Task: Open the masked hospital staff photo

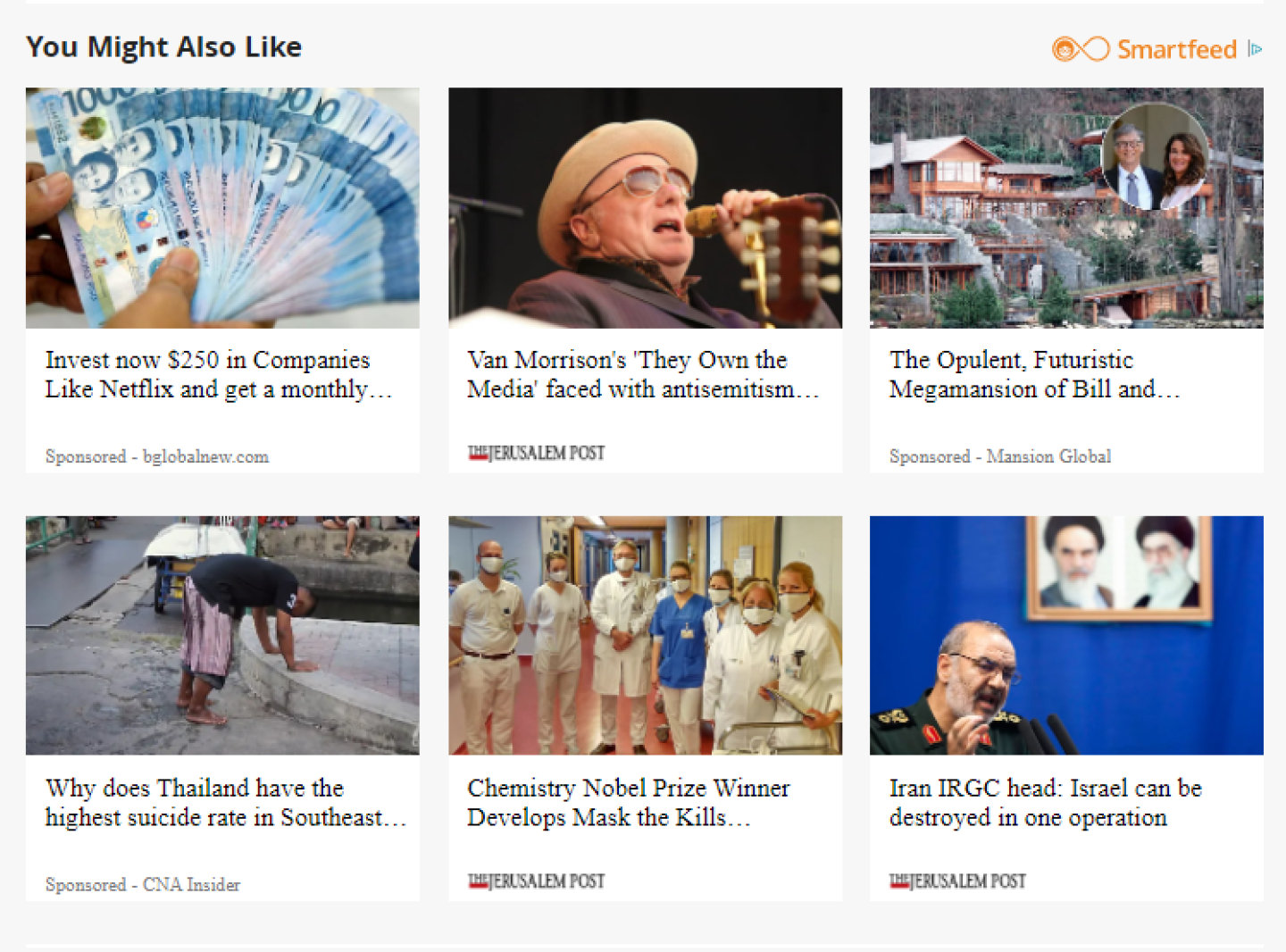Action: click(x=645, y=636)
